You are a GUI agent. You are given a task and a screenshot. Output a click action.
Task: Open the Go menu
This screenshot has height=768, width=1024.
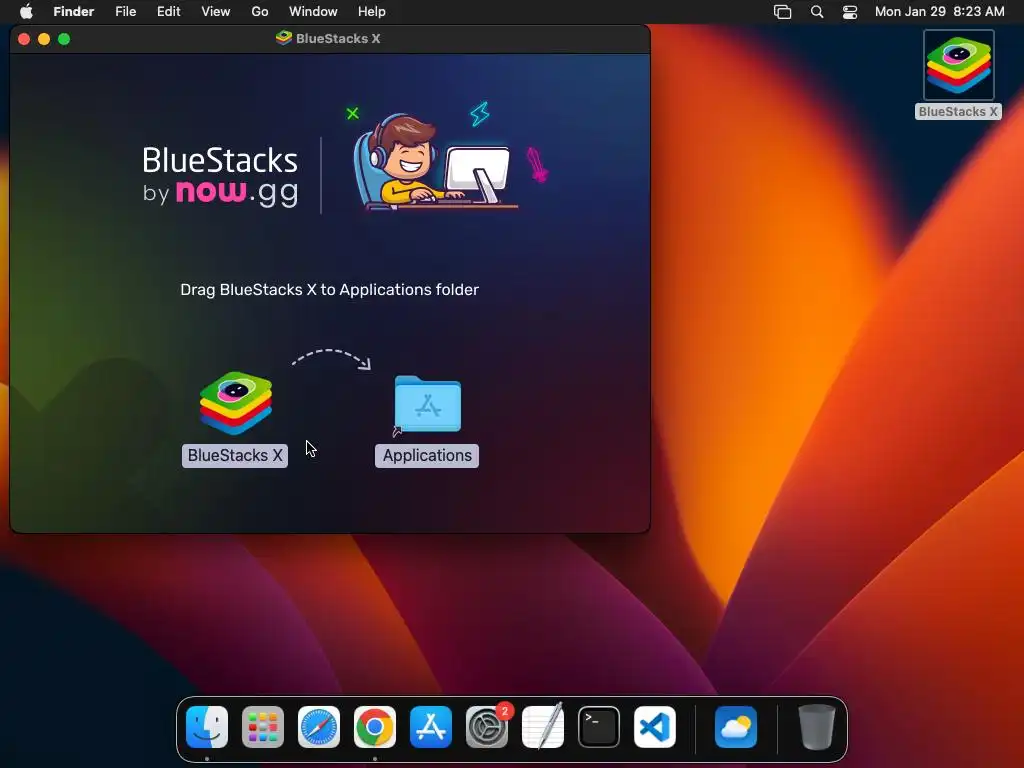260,12
